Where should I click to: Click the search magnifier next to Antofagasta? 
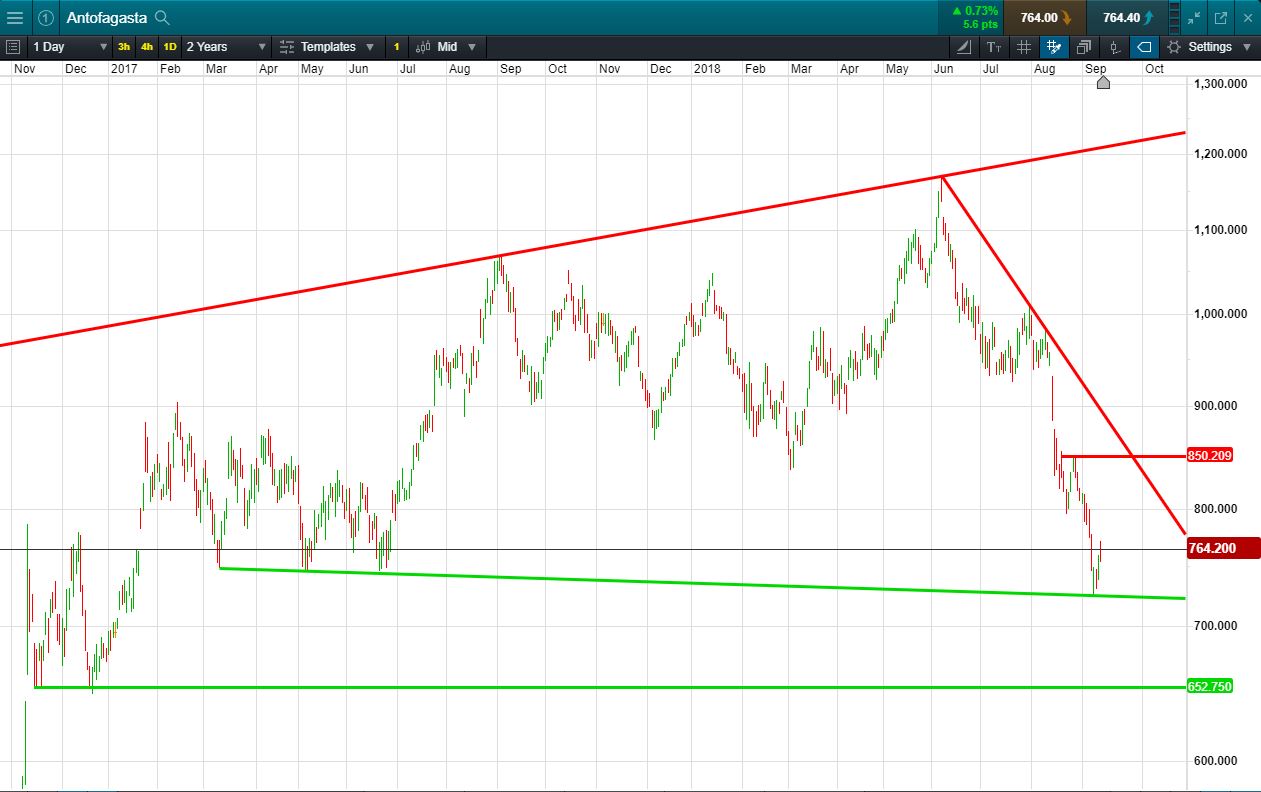[162, 18]
